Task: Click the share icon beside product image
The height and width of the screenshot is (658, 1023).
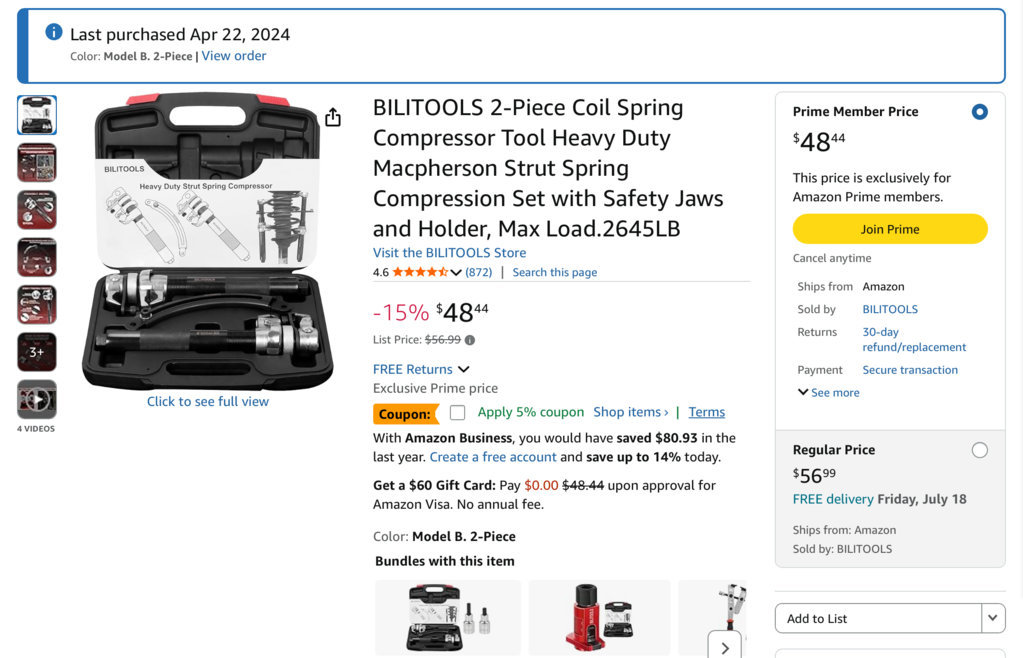Action: (x=333, y=117)
